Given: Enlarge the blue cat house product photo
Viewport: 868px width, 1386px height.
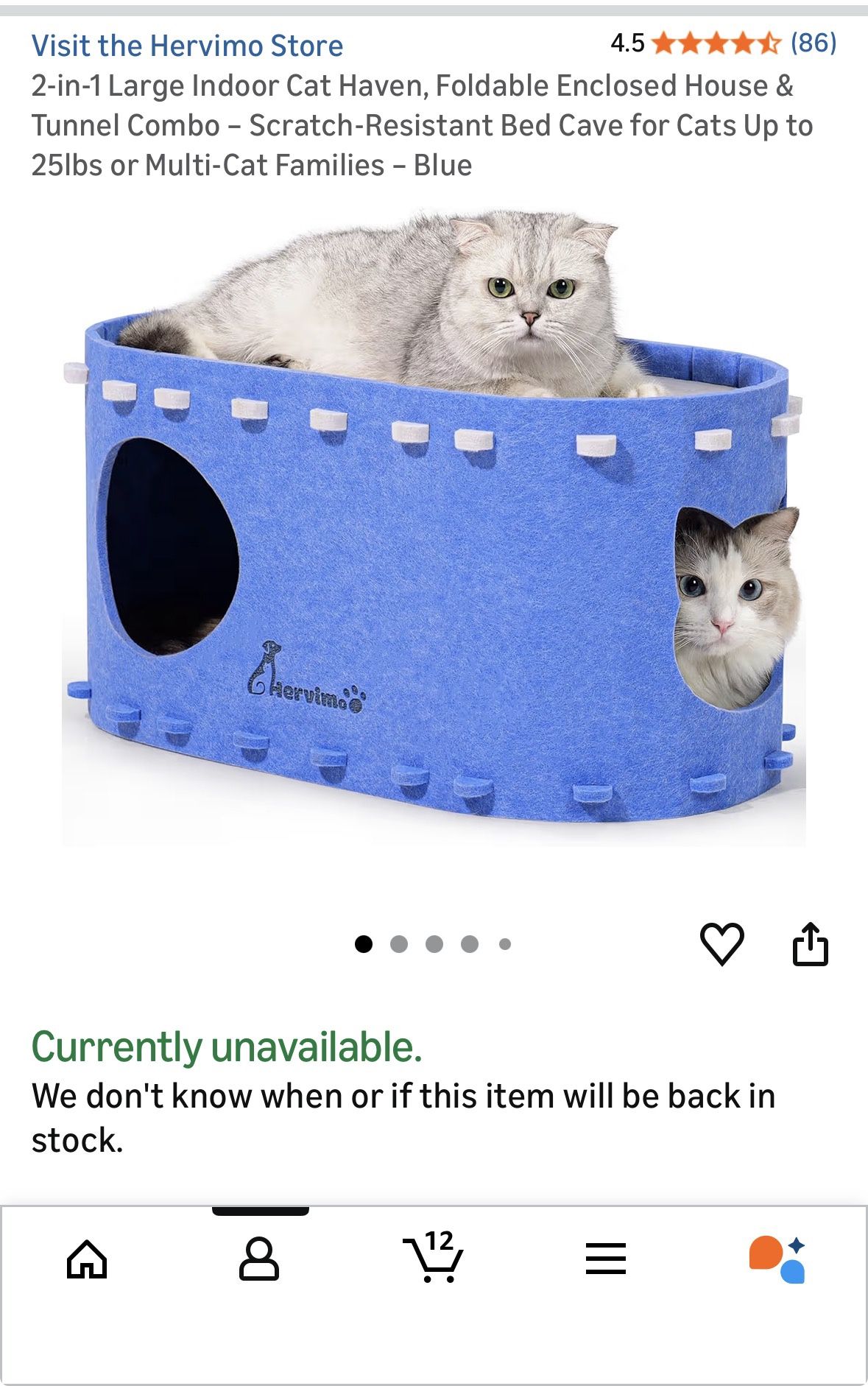Looking at the screenshot, I should coord(434,527).
